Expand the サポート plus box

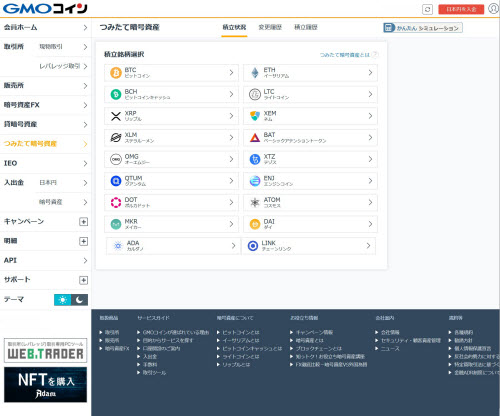[x=83, y=280]
